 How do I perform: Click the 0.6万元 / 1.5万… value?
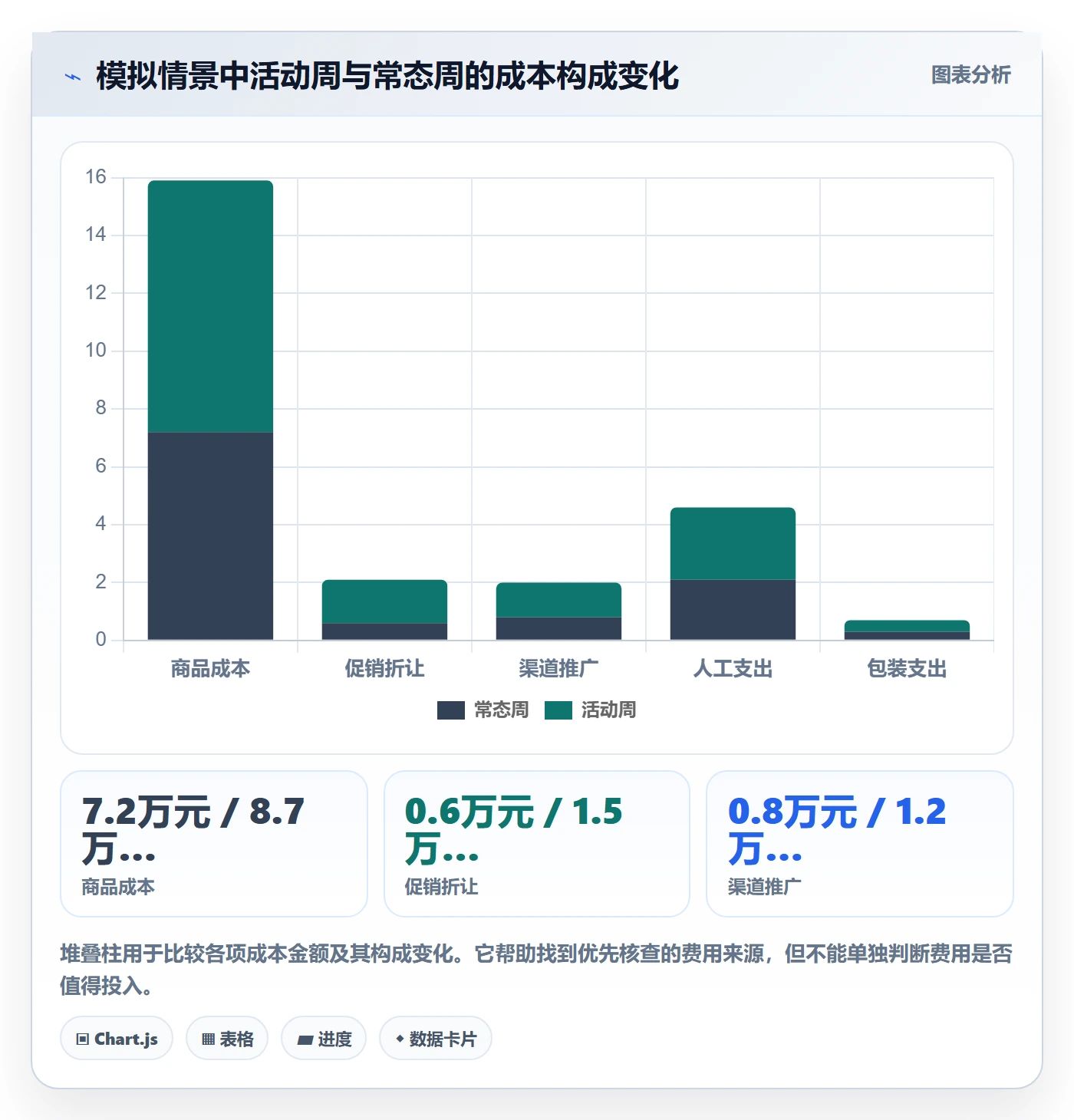[x=513, y=830]
